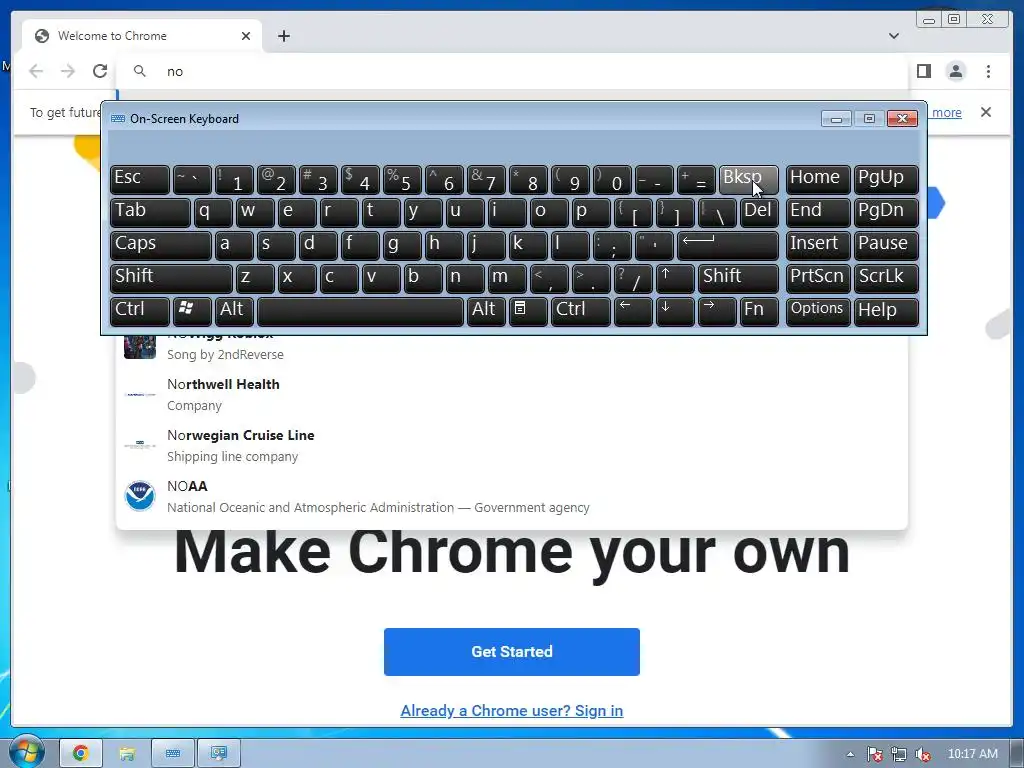Click the Help key on on-screen keyboard

coord(886,312)
